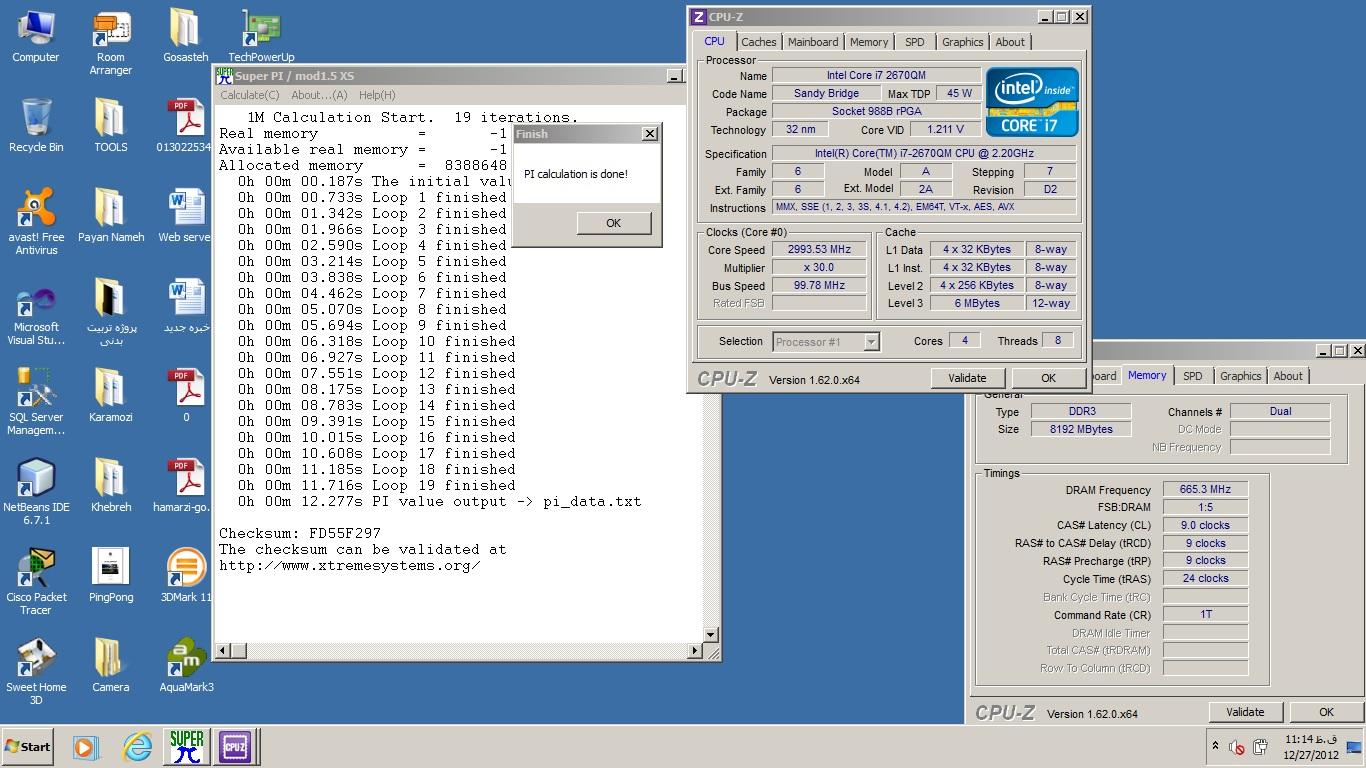The image size is (1366, 768).
Task: Open the About...(A) menu in Super PI
Action: tap(319, 95)
